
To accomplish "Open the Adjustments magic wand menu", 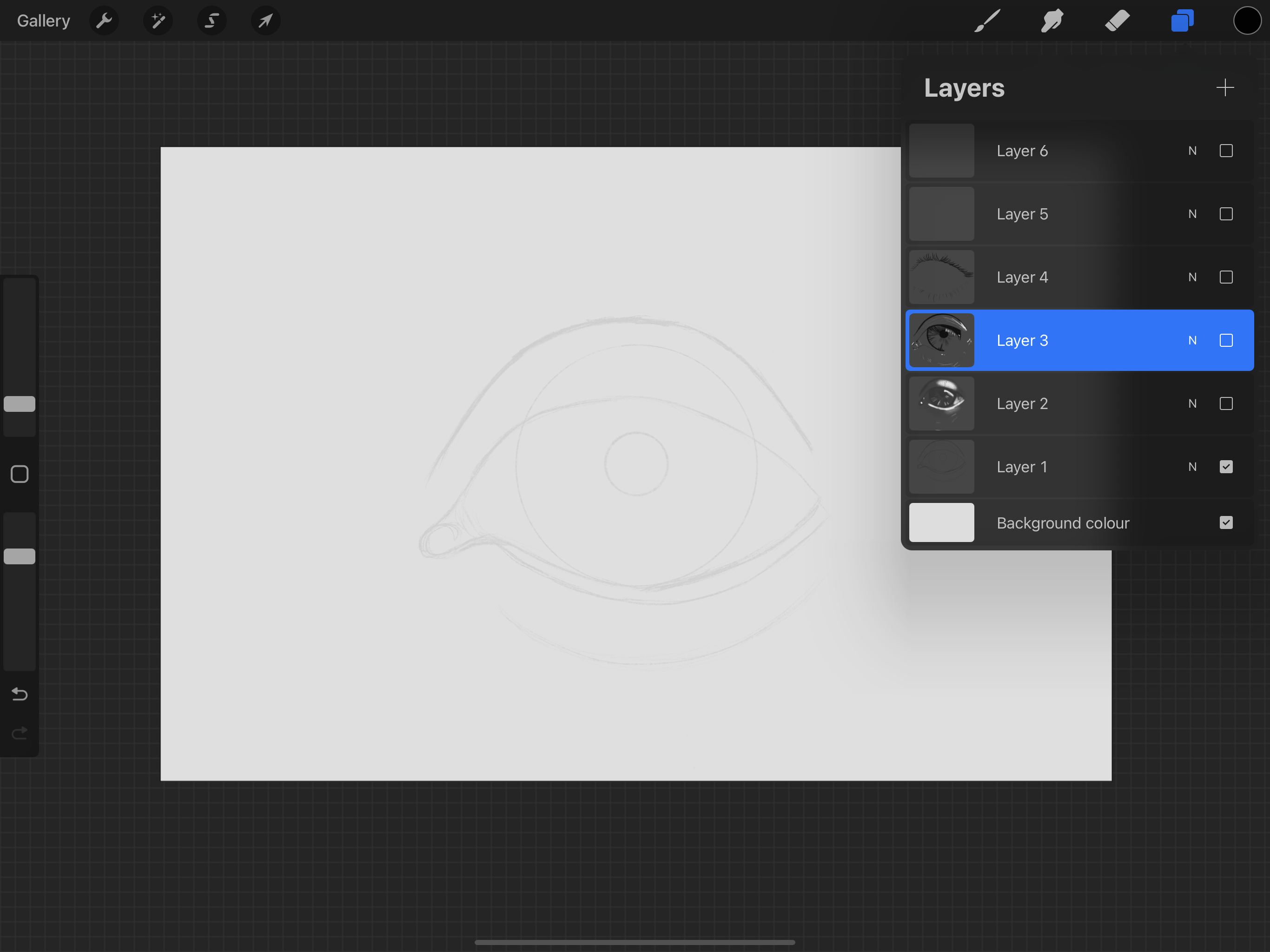I will 158,21.
